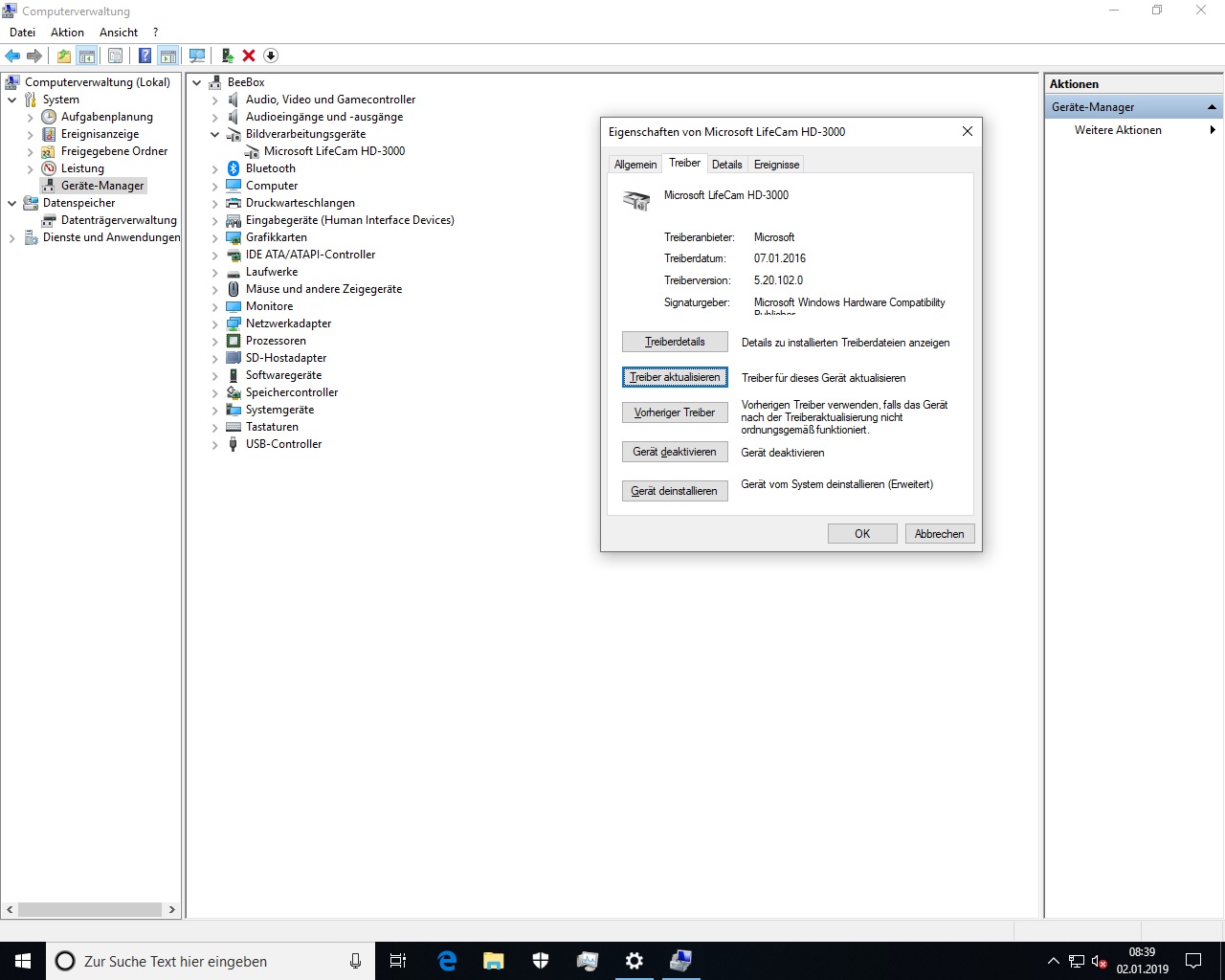
Task: Click the grey forward arrow in toolbar
Action: coord(34,56)
